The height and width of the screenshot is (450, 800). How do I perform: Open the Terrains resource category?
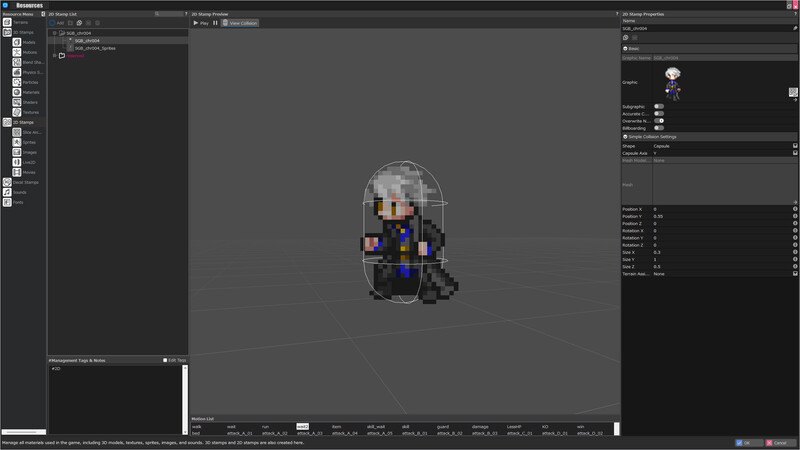[16, 22]
